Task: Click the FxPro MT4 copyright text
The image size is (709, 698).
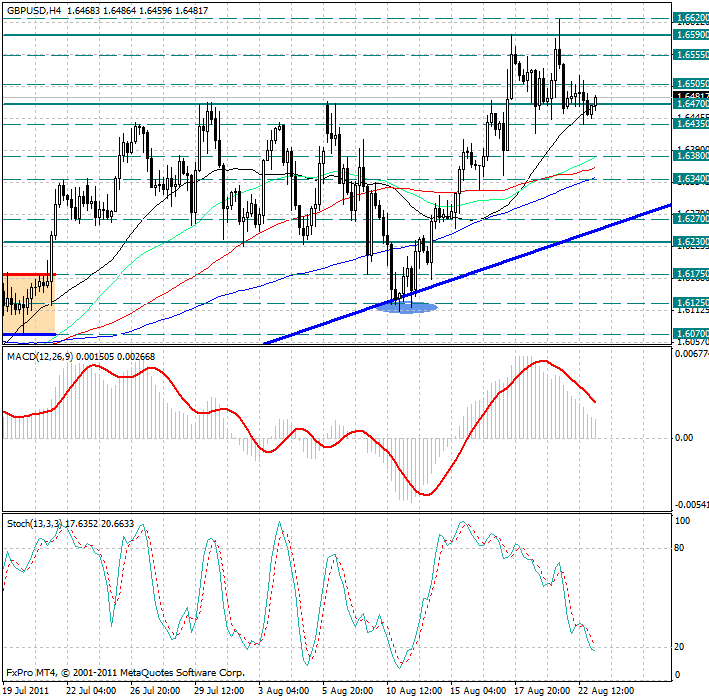Action: [x=125, y=673]
